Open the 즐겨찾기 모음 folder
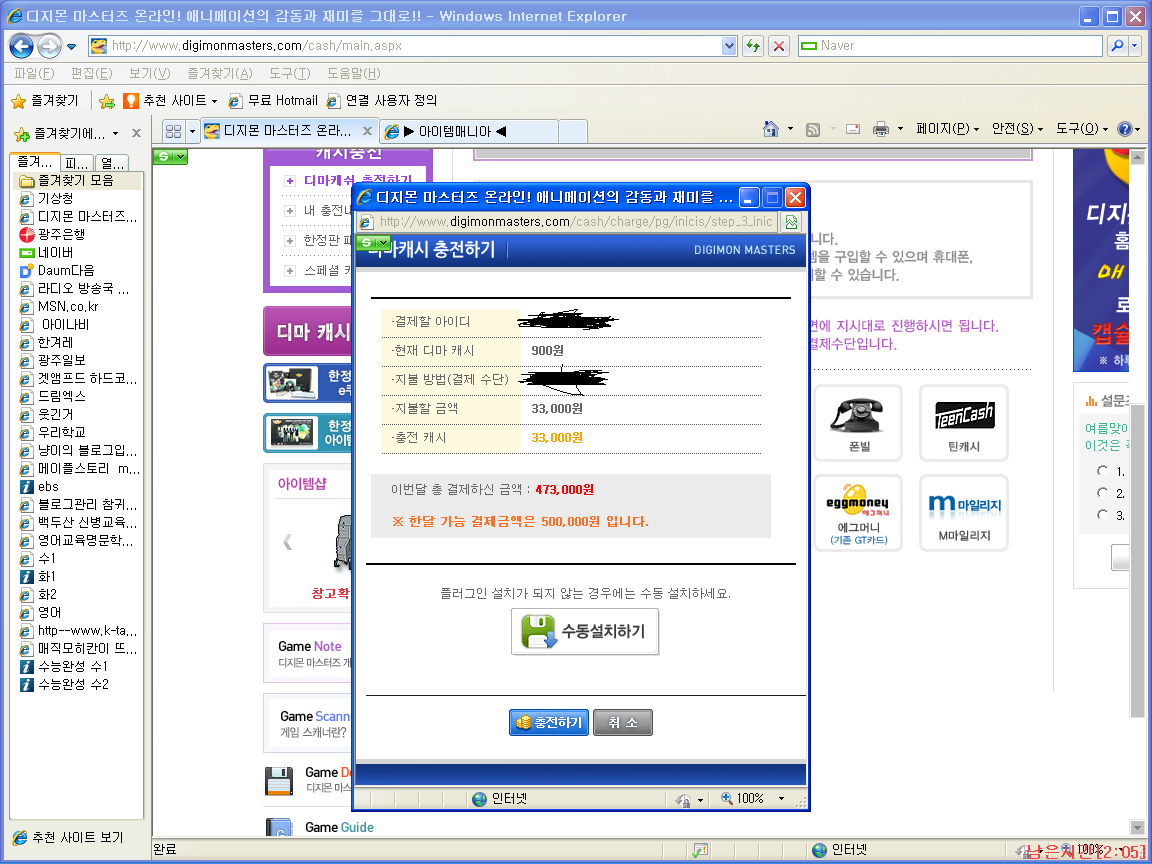Image resolution: width=1152 pixels, height=864 pixels. pos(66,181)
